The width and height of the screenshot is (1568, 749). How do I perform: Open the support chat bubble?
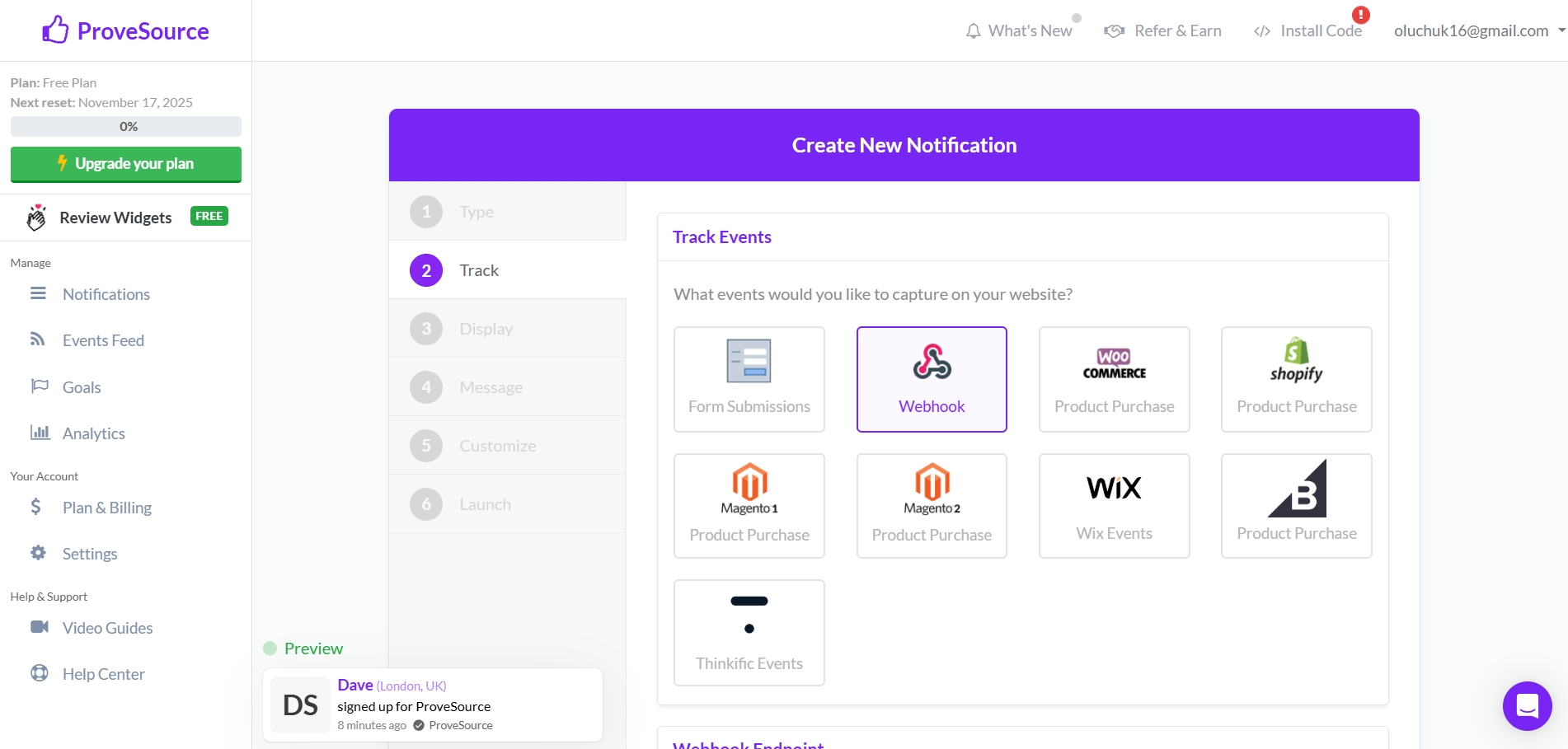point(1527,706)
